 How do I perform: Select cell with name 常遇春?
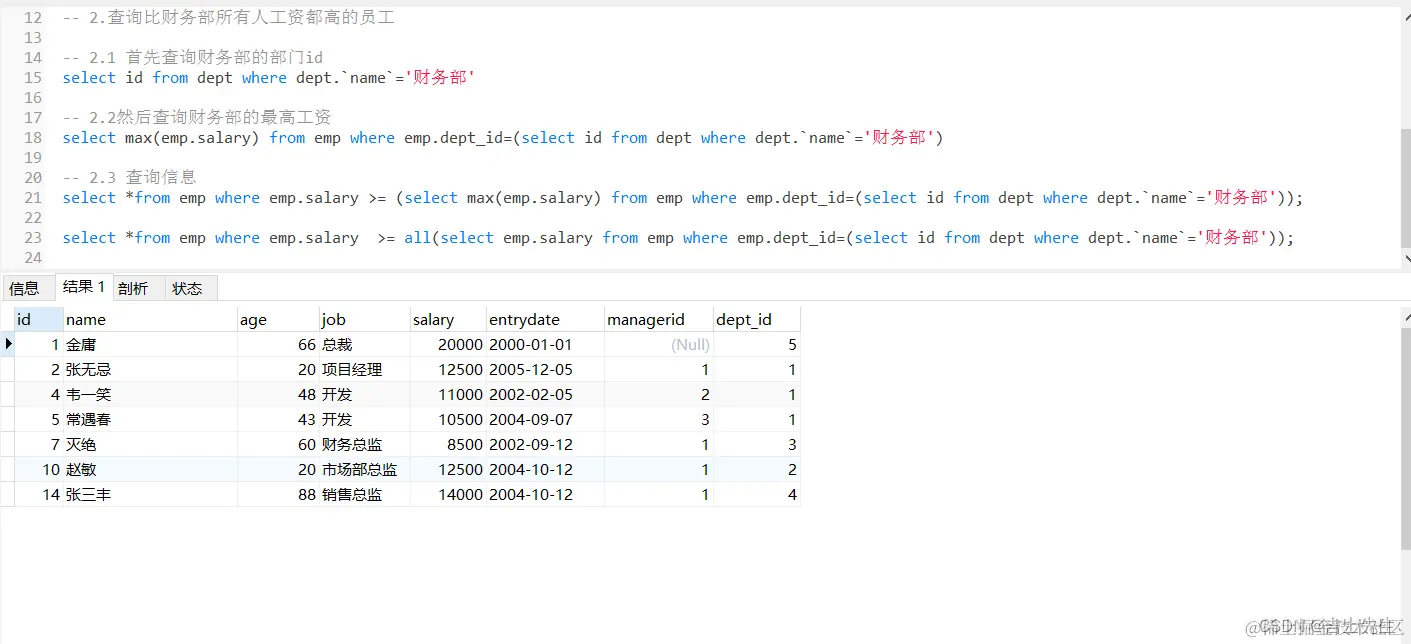click(x=150, y=419)
